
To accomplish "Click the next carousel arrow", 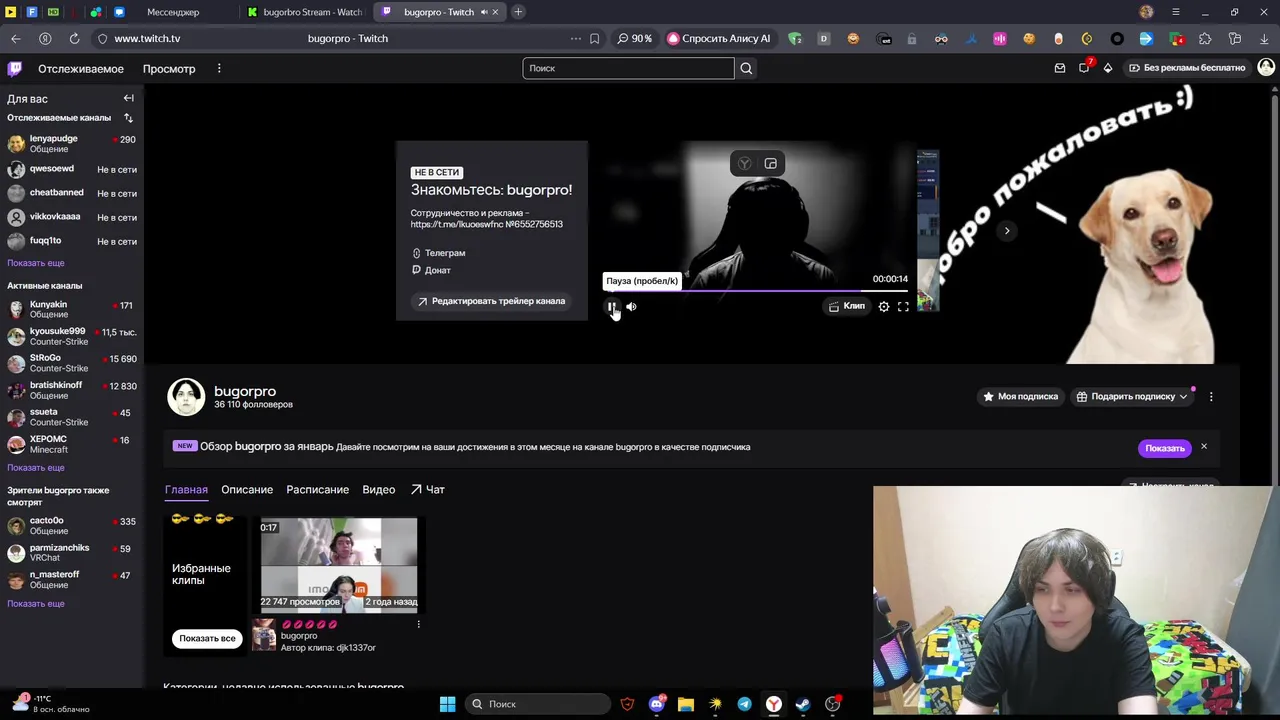I will (x=1007, y=231).
